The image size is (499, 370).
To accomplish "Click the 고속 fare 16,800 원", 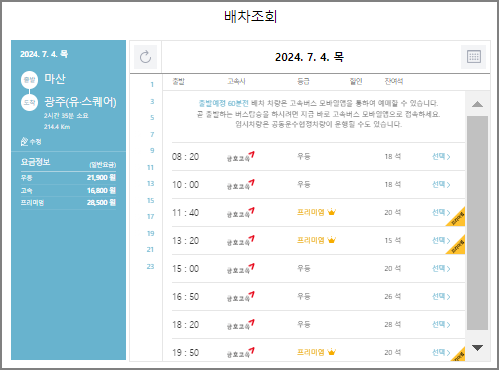I will pyautogui.click(x=101, y=191).
